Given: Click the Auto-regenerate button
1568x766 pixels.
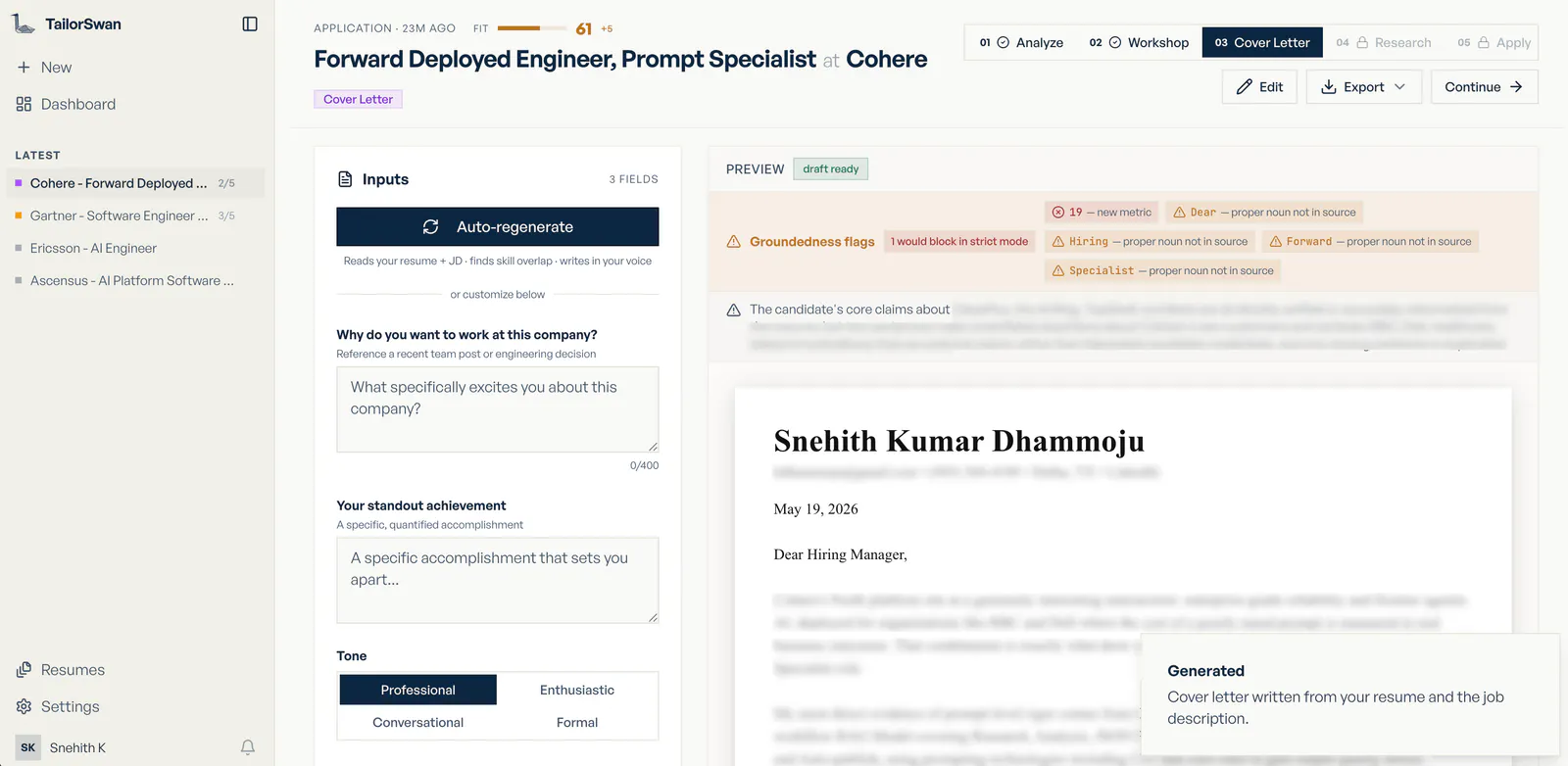Looking at the screenshot, I should pos(498,227).
